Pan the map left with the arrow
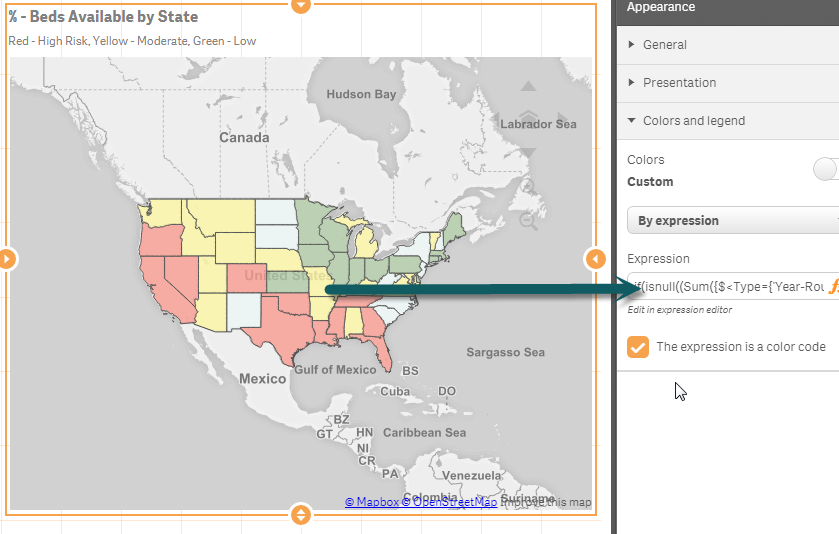The image size is (839, 534). pos(495,120)
